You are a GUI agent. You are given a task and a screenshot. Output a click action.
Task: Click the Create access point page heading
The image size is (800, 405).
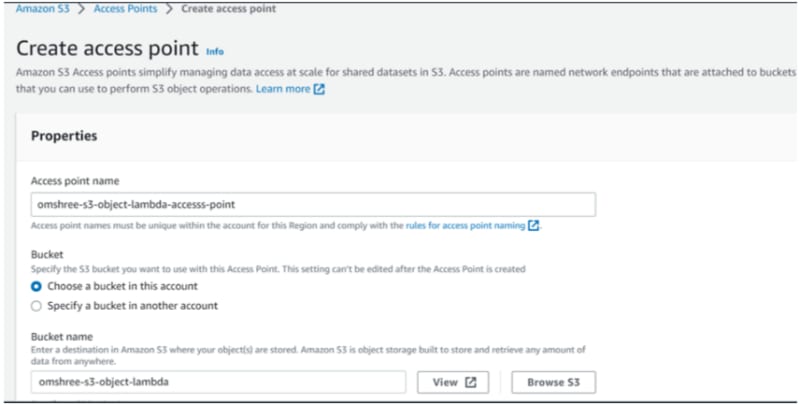pos(107,49)
